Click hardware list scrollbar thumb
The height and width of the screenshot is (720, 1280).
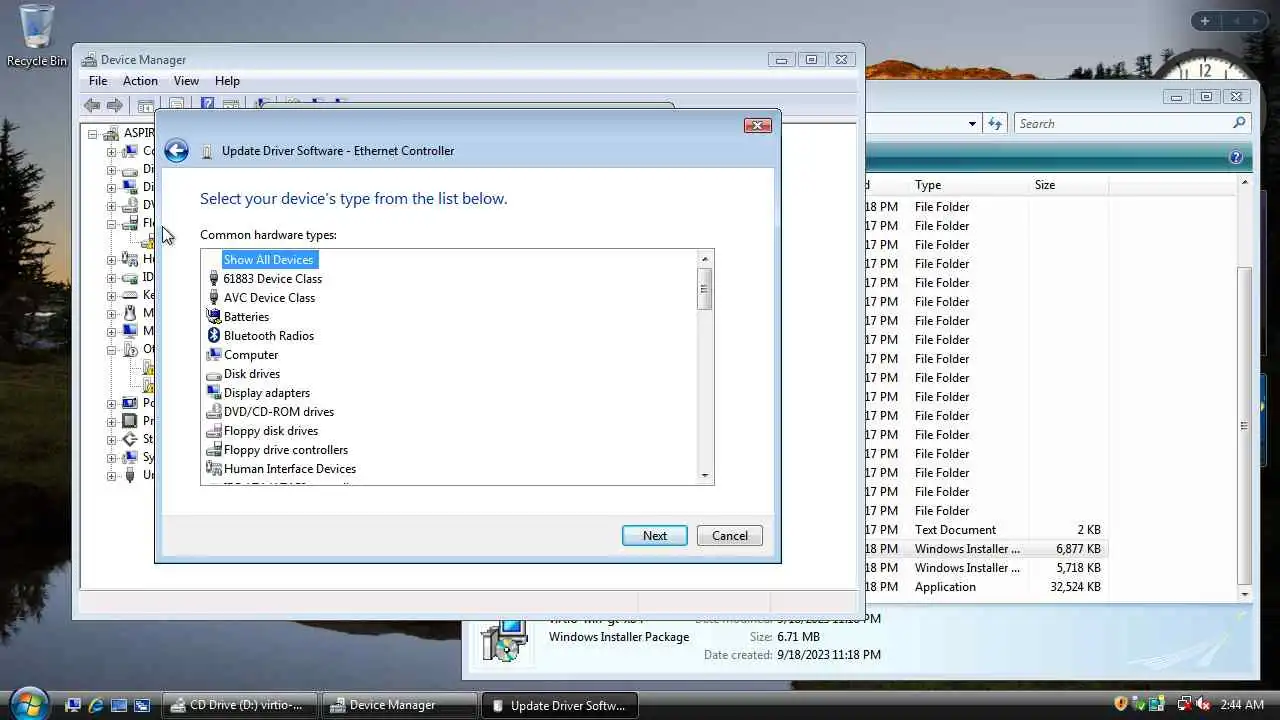click(x=705, y=289)
